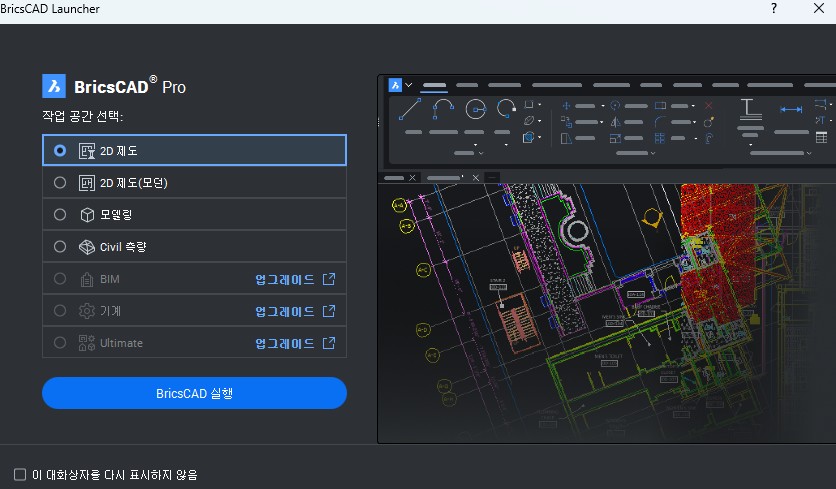Click the BricsCAD logo icon
Image resolution: width=836 pixels, height=489 pixels.
point(54,86)
